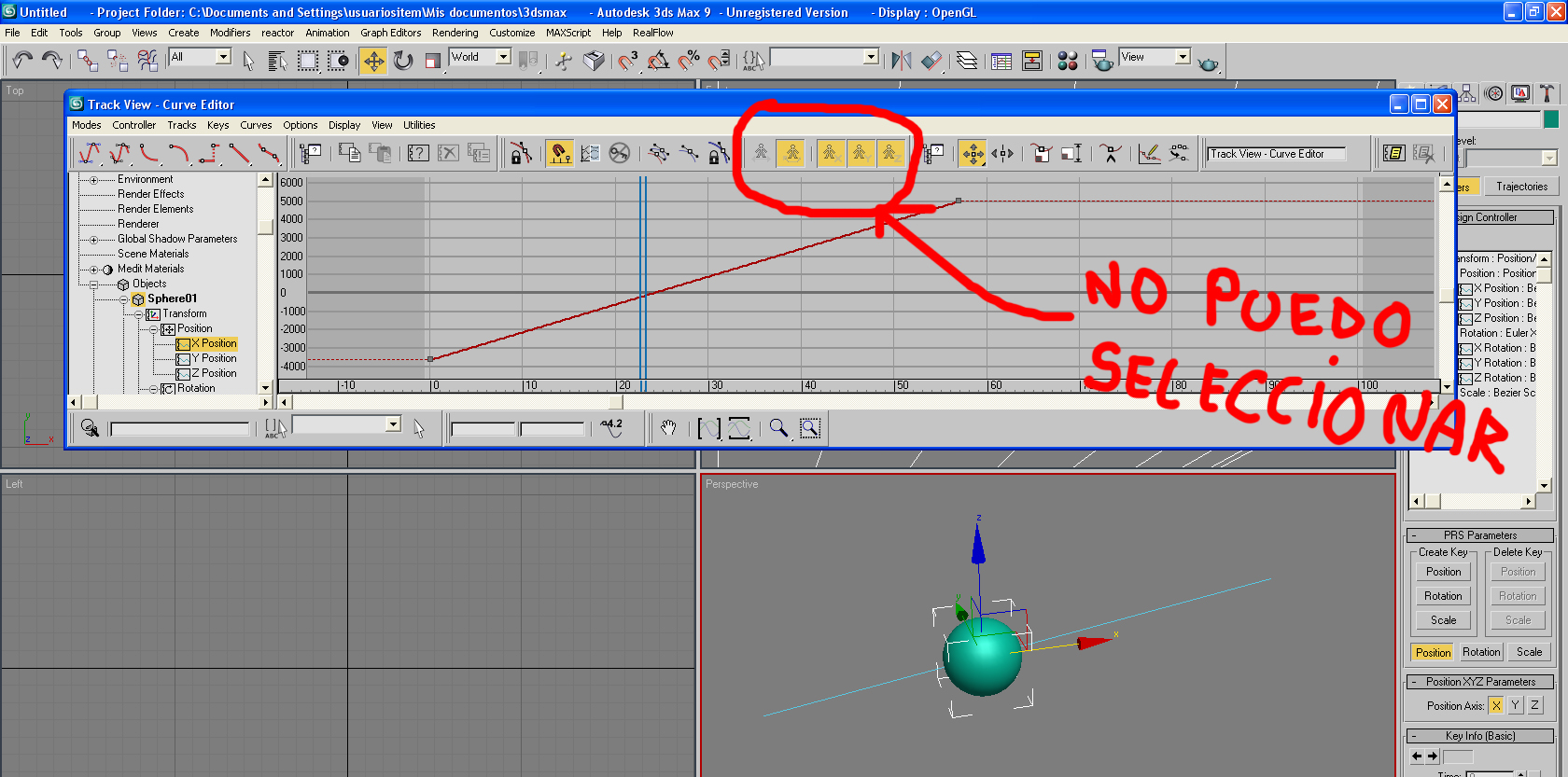The height and width of the screenshot is (777, 1568).
Task: Click Create Key Rotation button
Action: [1443, 596]
